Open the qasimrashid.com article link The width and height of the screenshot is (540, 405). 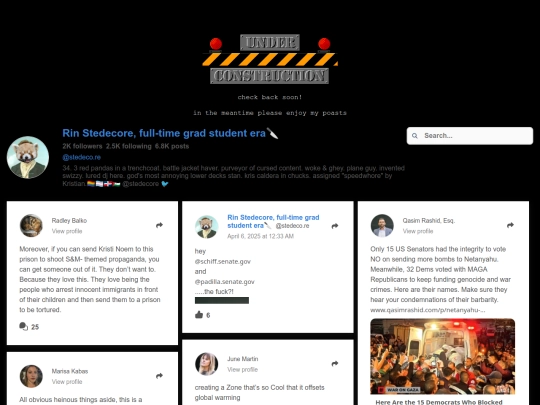point(428,310)
